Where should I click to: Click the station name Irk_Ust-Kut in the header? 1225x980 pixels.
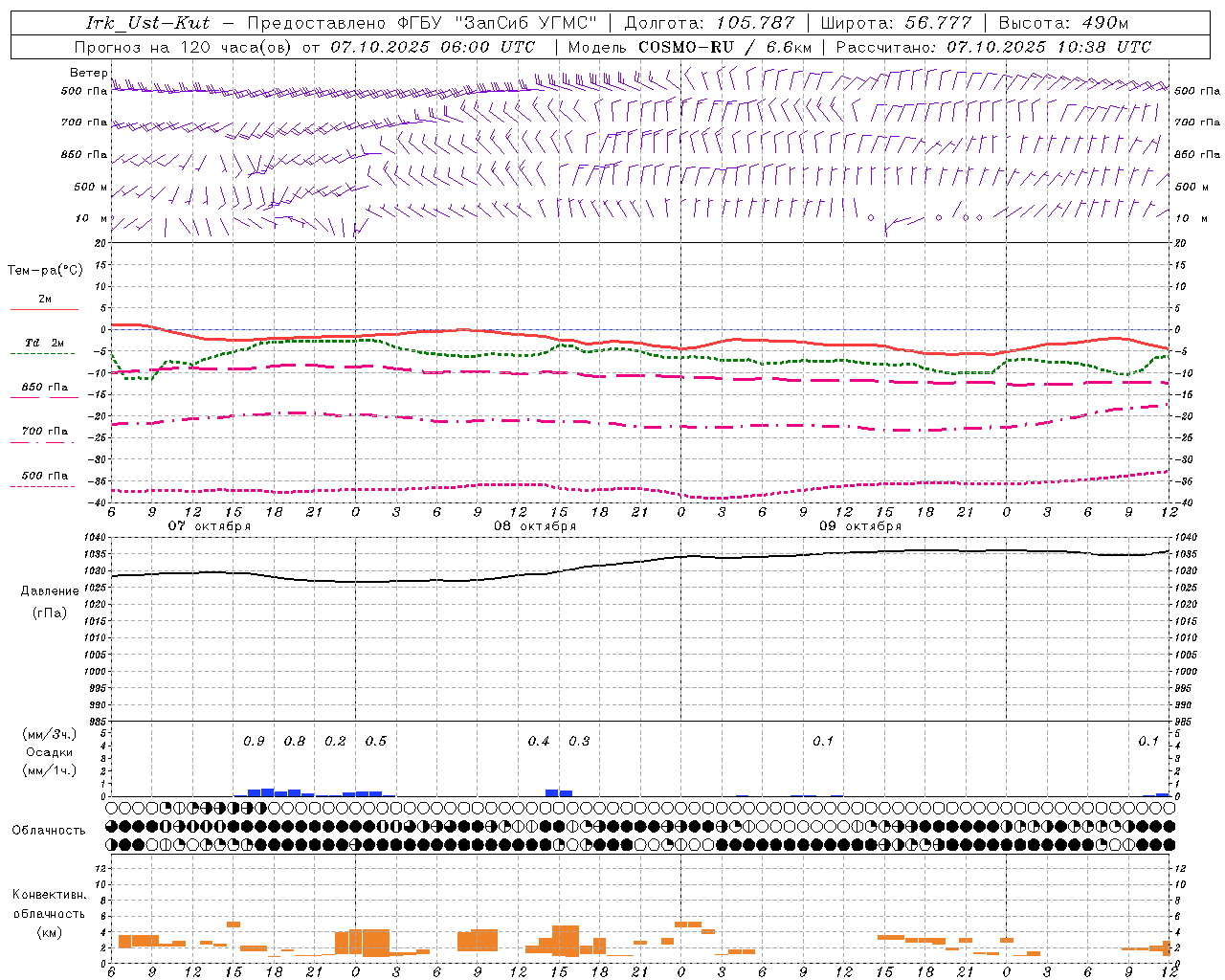click(147, 23)
